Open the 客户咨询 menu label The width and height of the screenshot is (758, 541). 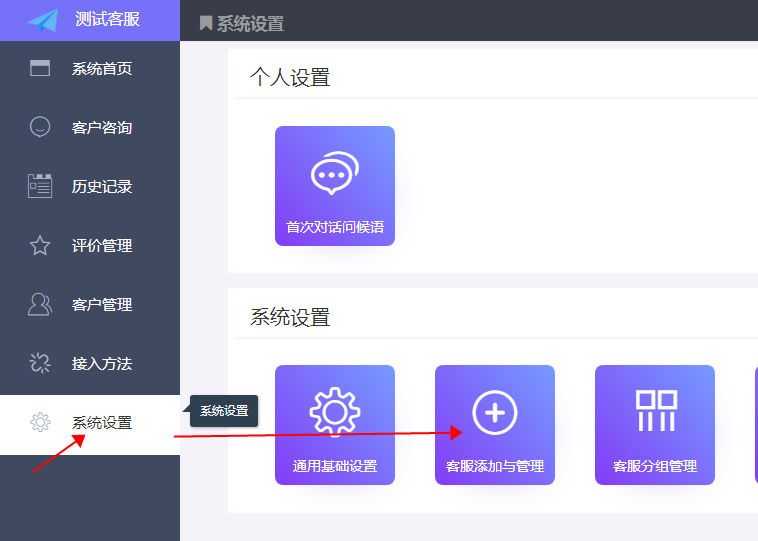coord(102,128)
